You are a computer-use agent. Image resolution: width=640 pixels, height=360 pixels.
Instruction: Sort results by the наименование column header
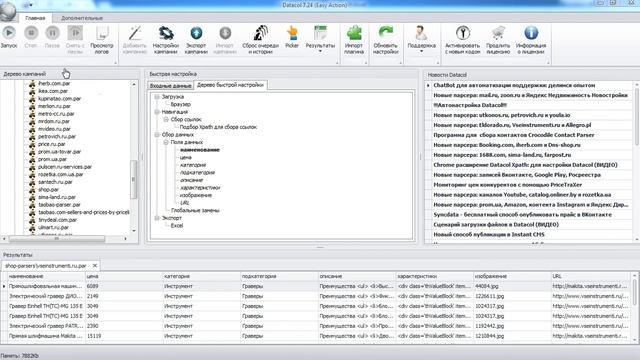(46, 276)
